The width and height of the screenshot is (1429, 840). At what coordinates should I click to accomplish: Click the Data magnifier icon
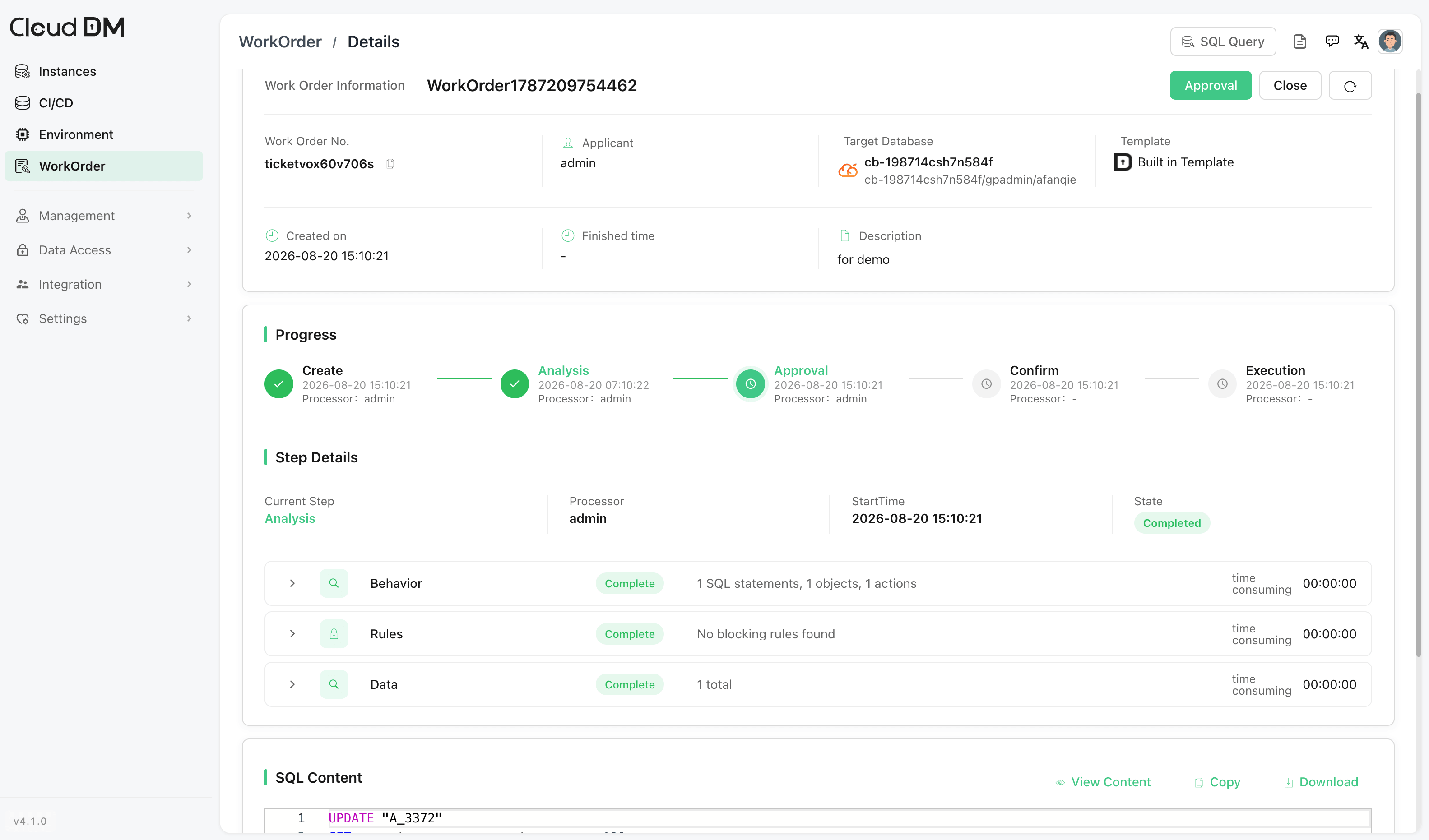(334, 684)
